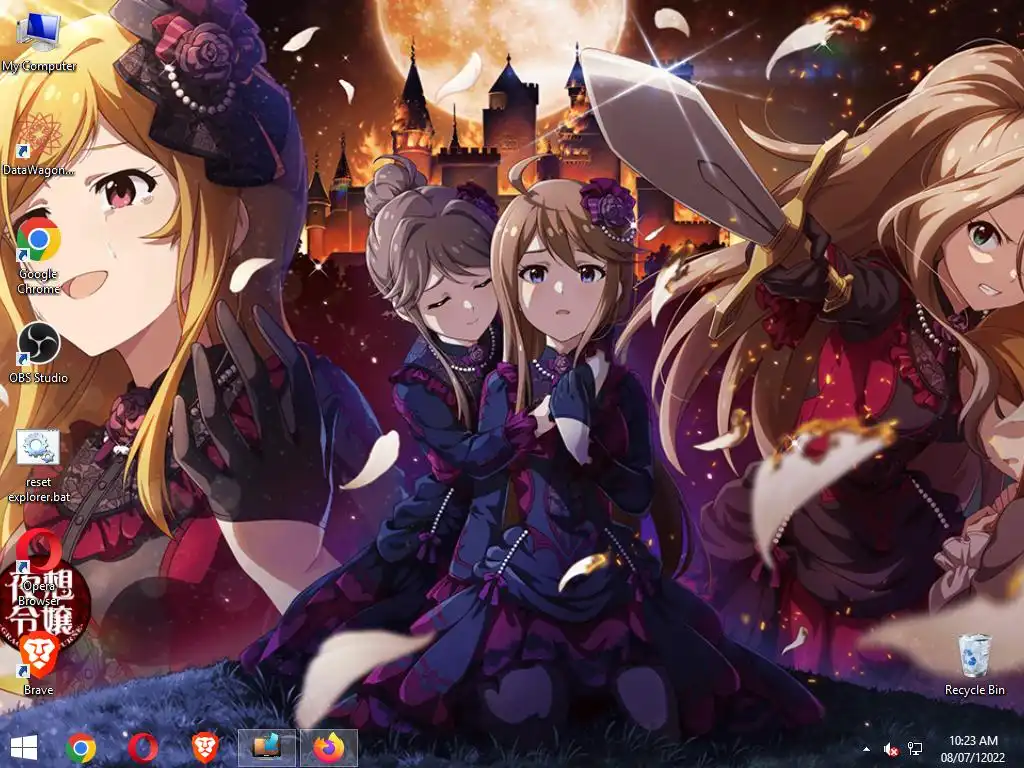Select the Recycle Bin desktop icon
The width and height of the screenshot is (1024, 768).
pyautogui.click(x=974, y=664)
